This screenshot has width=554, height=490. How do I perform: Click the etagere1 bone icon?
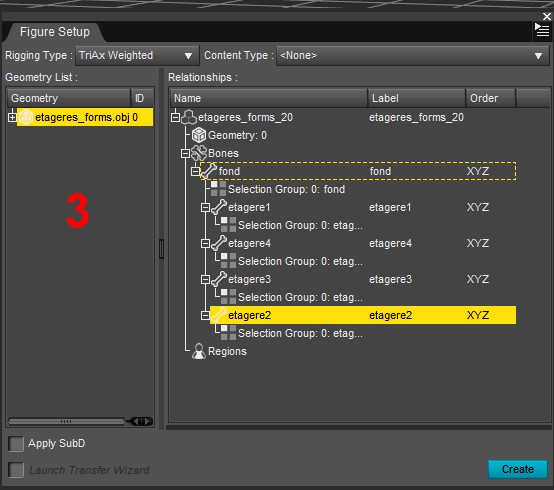(x=219, y=207)
